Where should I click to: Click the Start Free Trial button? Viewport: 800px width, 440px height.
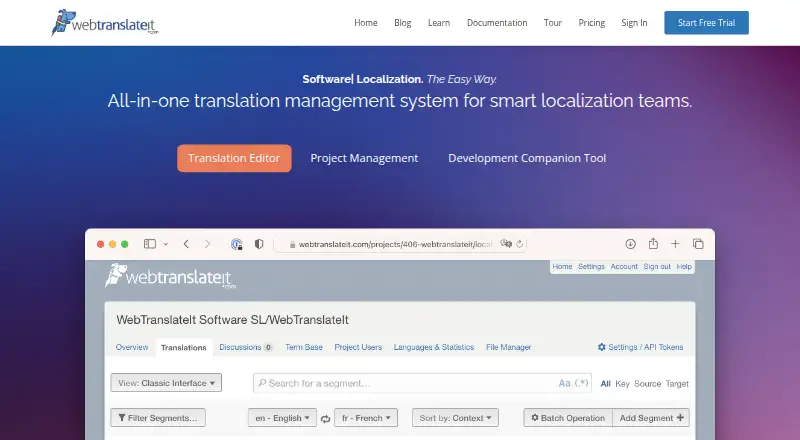point(706,22)
